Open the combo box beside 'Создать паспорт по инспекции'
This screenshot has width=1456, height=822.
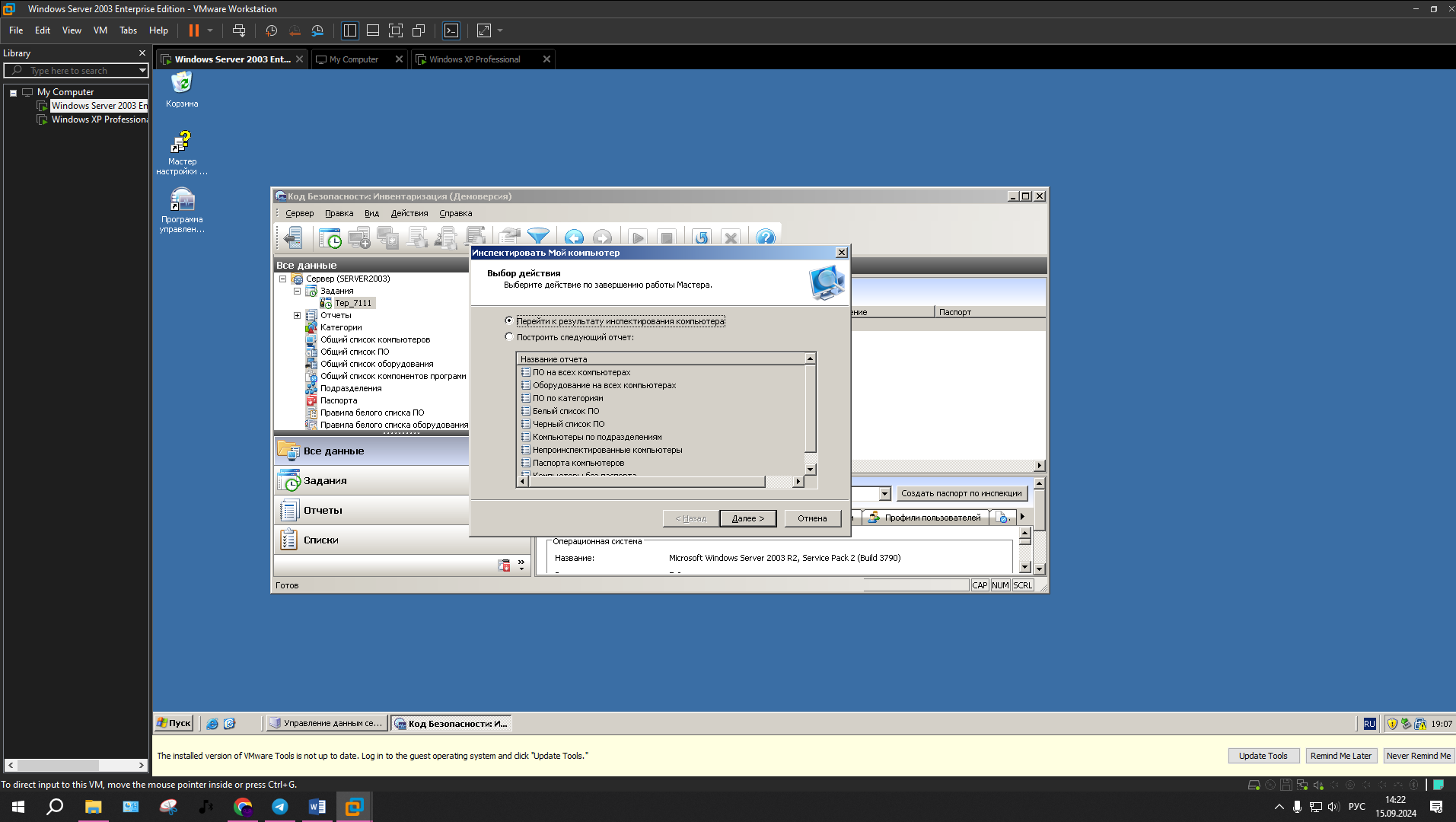(884, 493)
